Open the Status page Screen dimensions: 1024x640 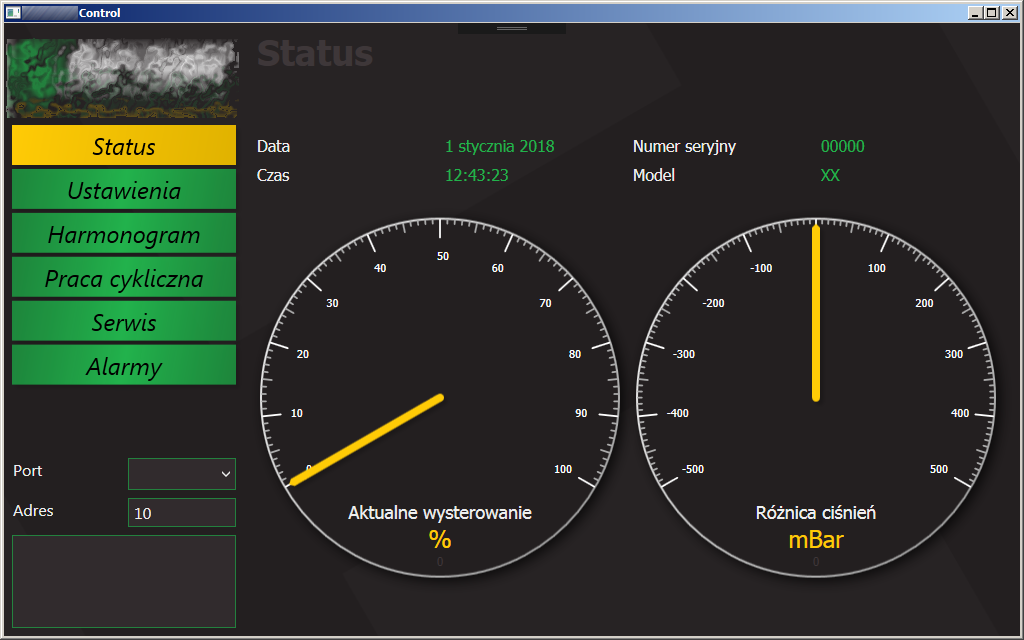(x=124, y=146)
